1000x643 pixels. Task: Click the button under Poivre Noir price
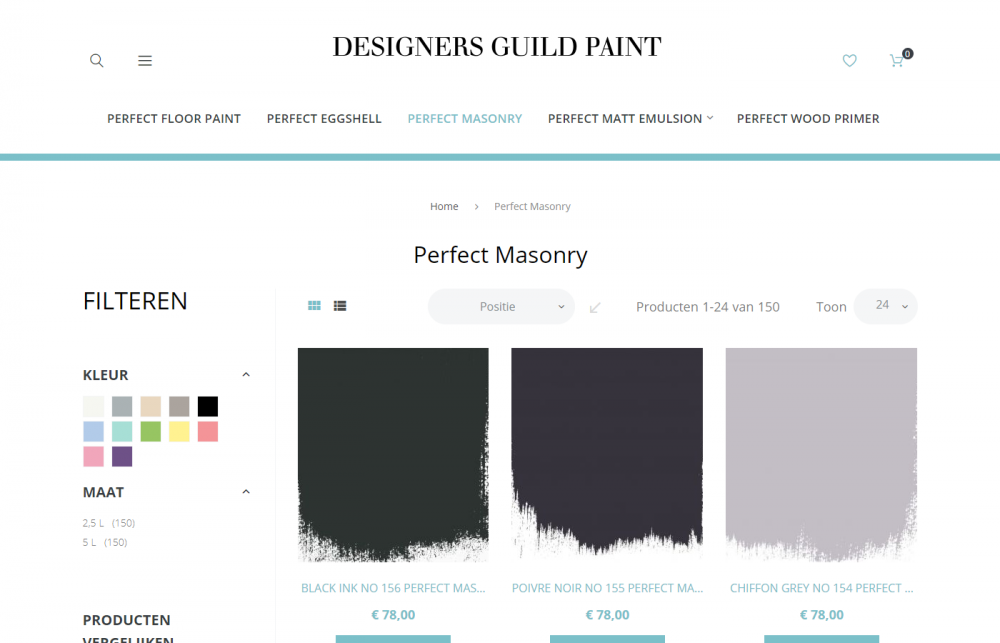tap(607, 639)
